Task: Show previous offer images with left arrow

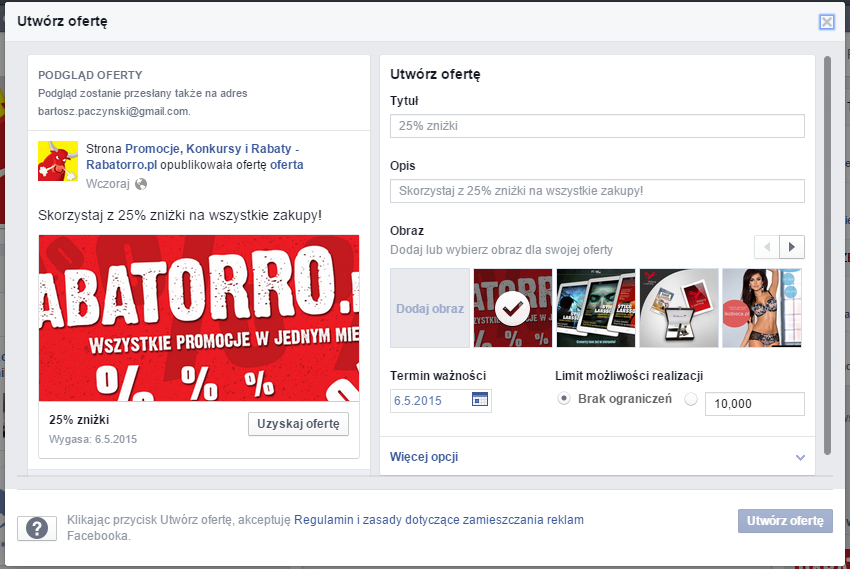Action: click(x=767, y=247)
